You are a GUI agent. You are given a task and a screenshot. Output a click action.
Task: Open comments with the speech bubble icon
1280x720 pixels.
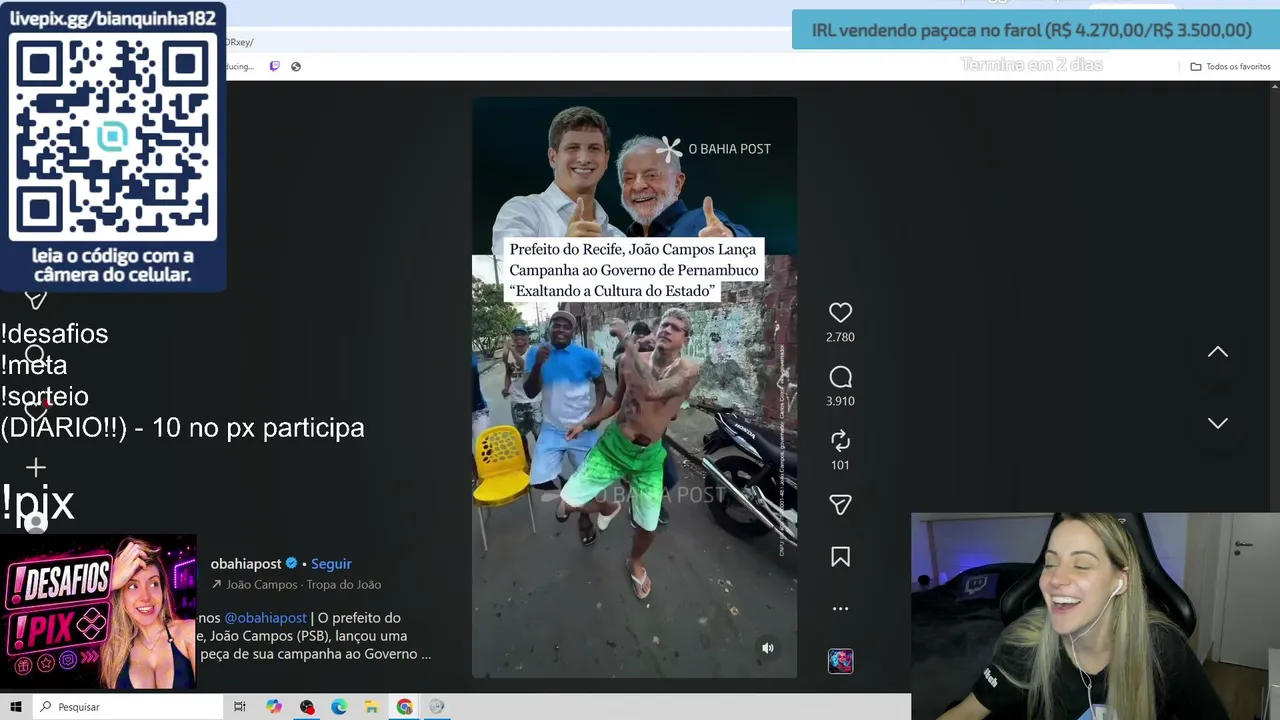click(x=840, y=377)
